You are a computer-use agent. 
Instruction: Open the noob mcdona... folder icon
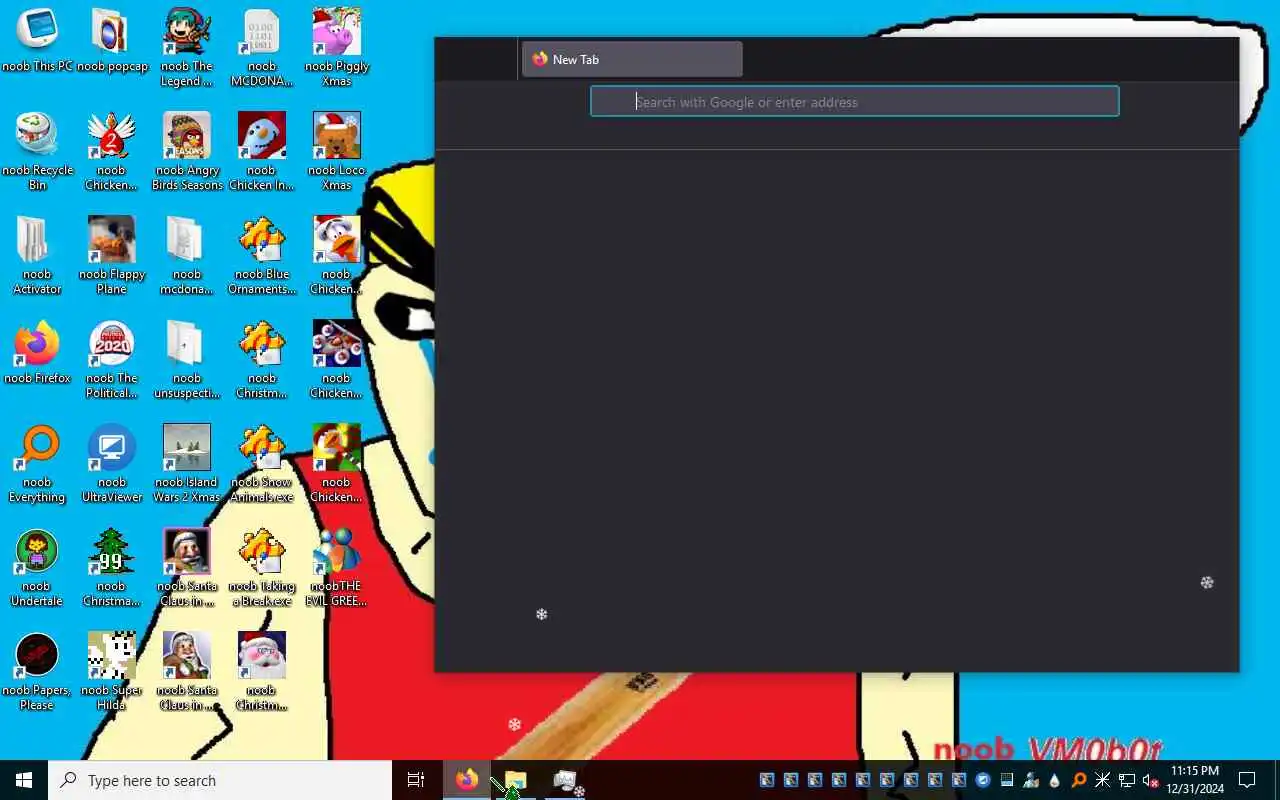click(187, 256)
